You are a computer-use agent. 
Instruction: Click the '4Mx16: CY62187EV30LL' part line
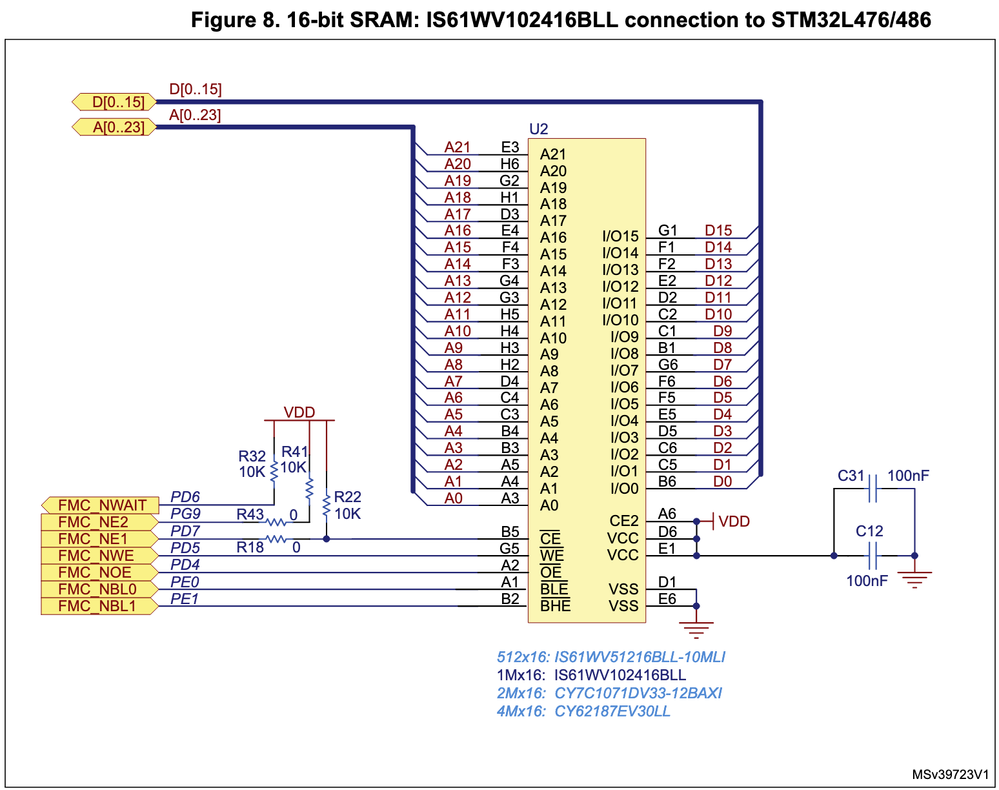[584, 711]
